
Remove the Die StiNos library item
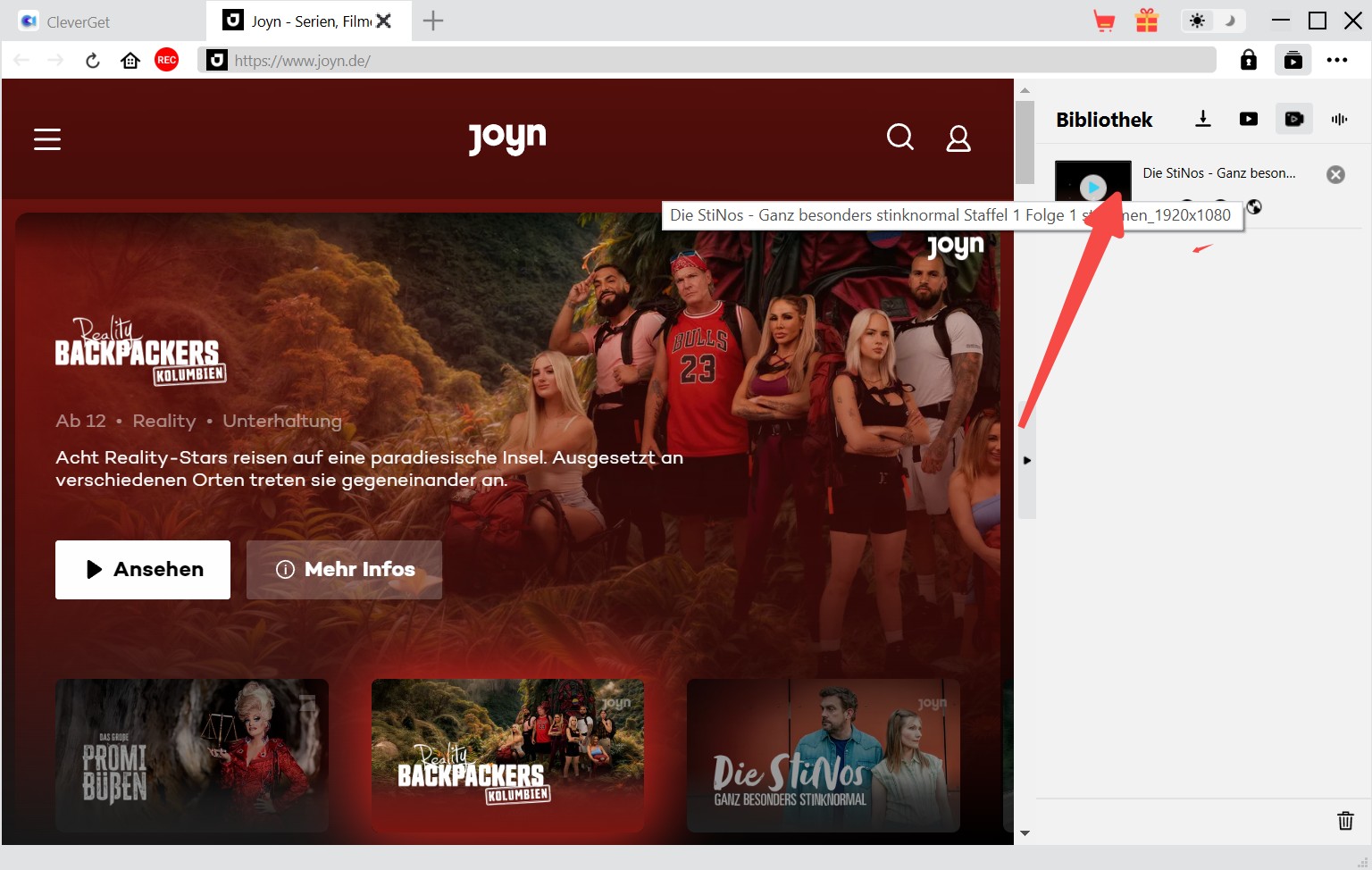click(x=1335, y=174)
